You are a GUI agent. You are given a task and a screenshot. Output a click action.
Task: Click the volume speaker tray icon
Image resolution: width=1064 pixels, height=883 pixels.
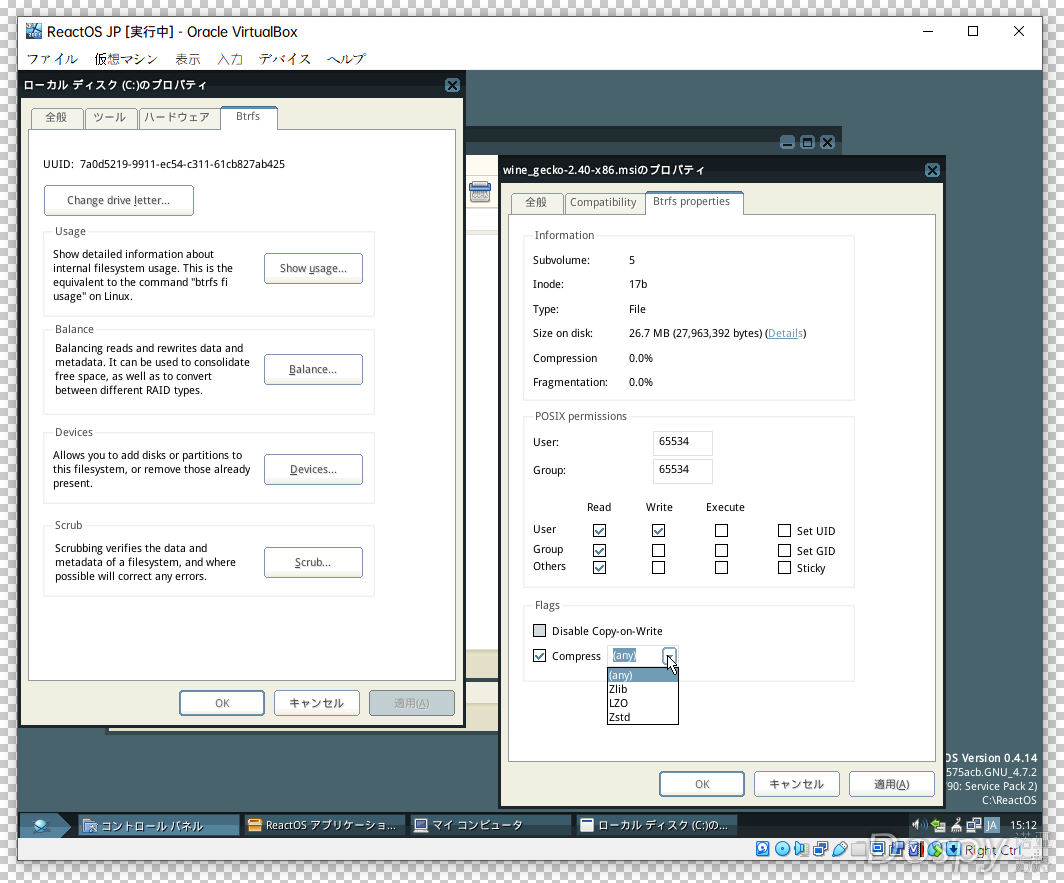[920, 825]
